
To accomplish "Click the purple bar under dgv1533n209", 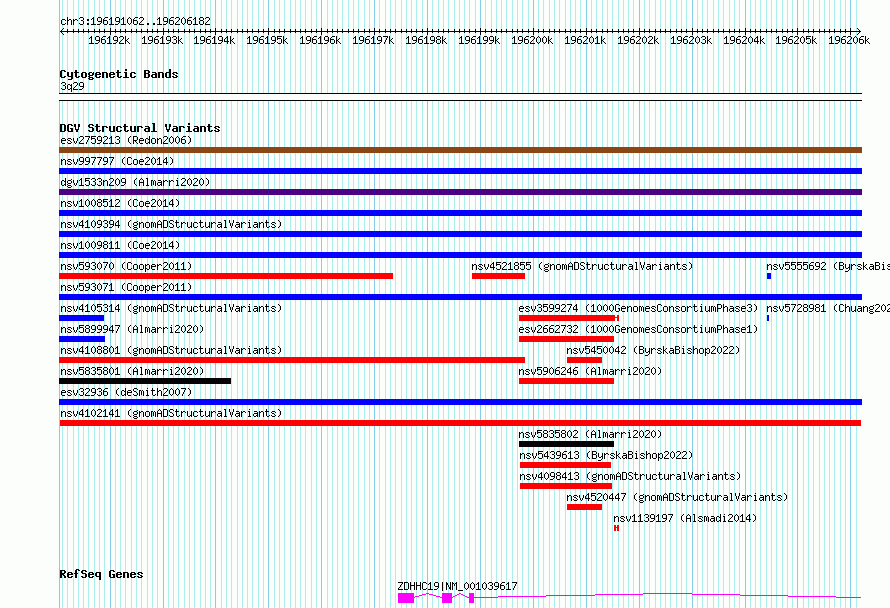I will pyautogui.click(x=460, y=192).
